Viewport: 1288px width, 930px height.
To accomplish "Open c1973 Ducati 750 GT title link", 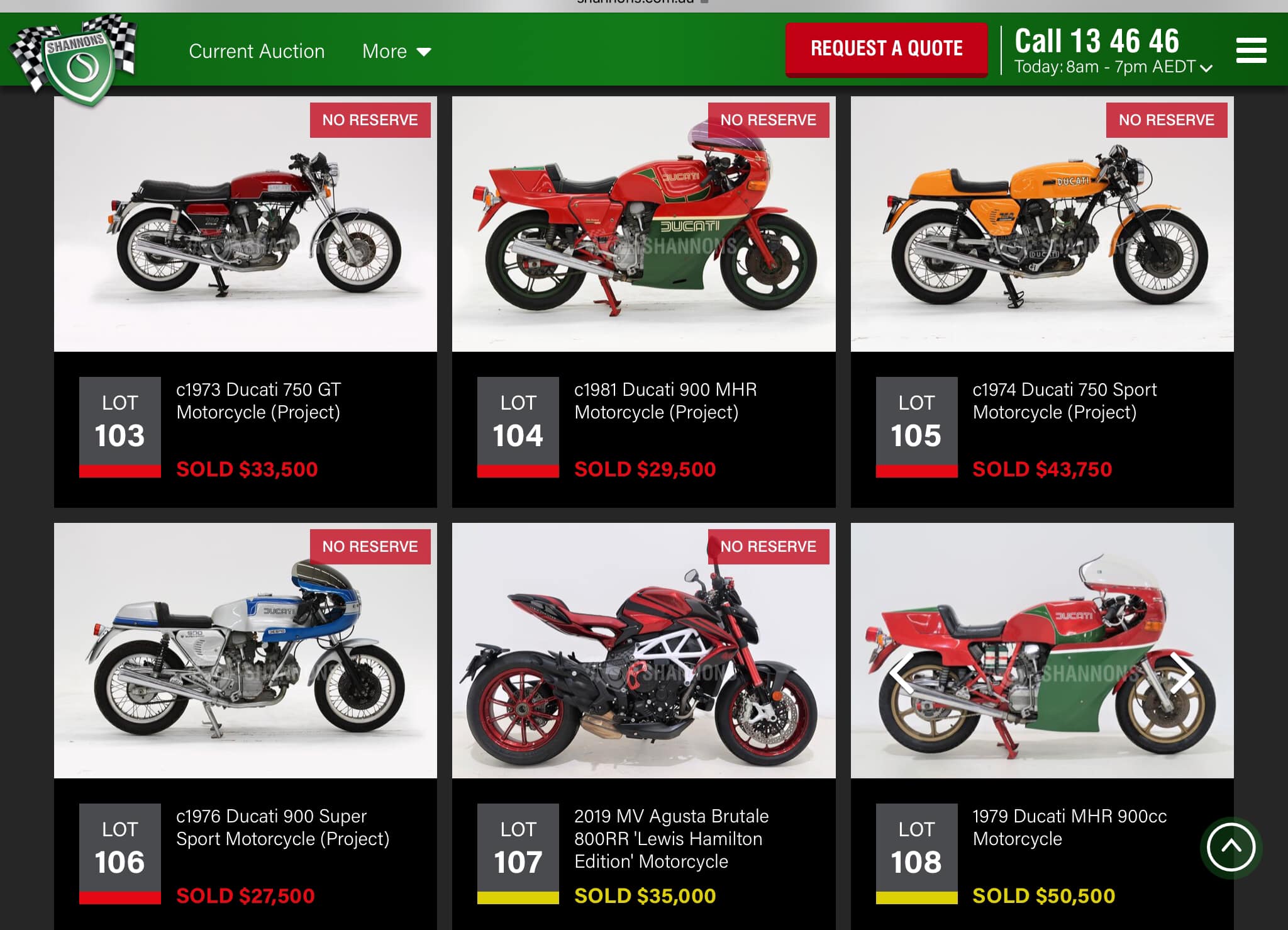I will (258, 401).
